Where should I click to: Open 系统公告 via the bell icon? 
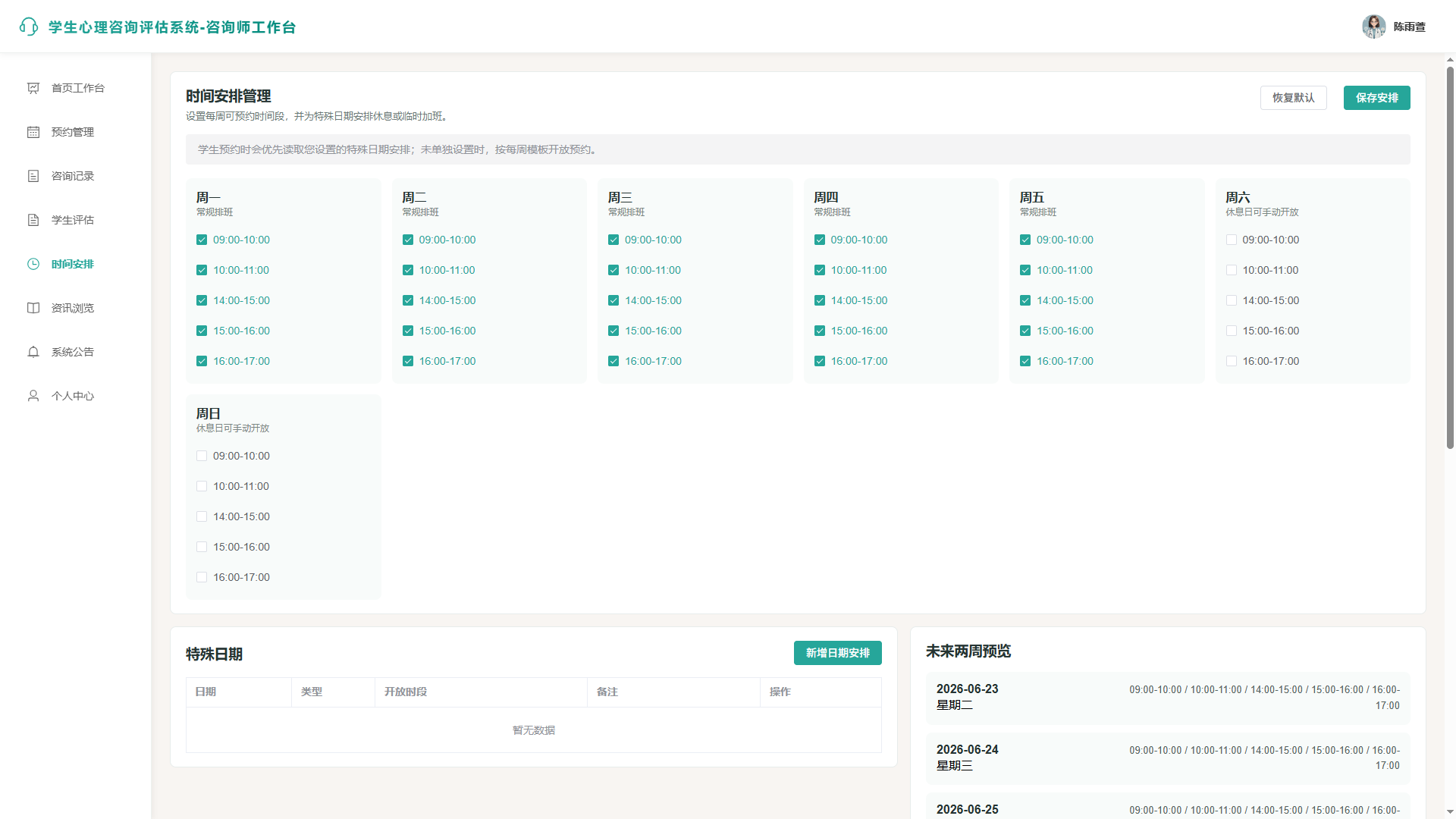(x=33, y=352)
